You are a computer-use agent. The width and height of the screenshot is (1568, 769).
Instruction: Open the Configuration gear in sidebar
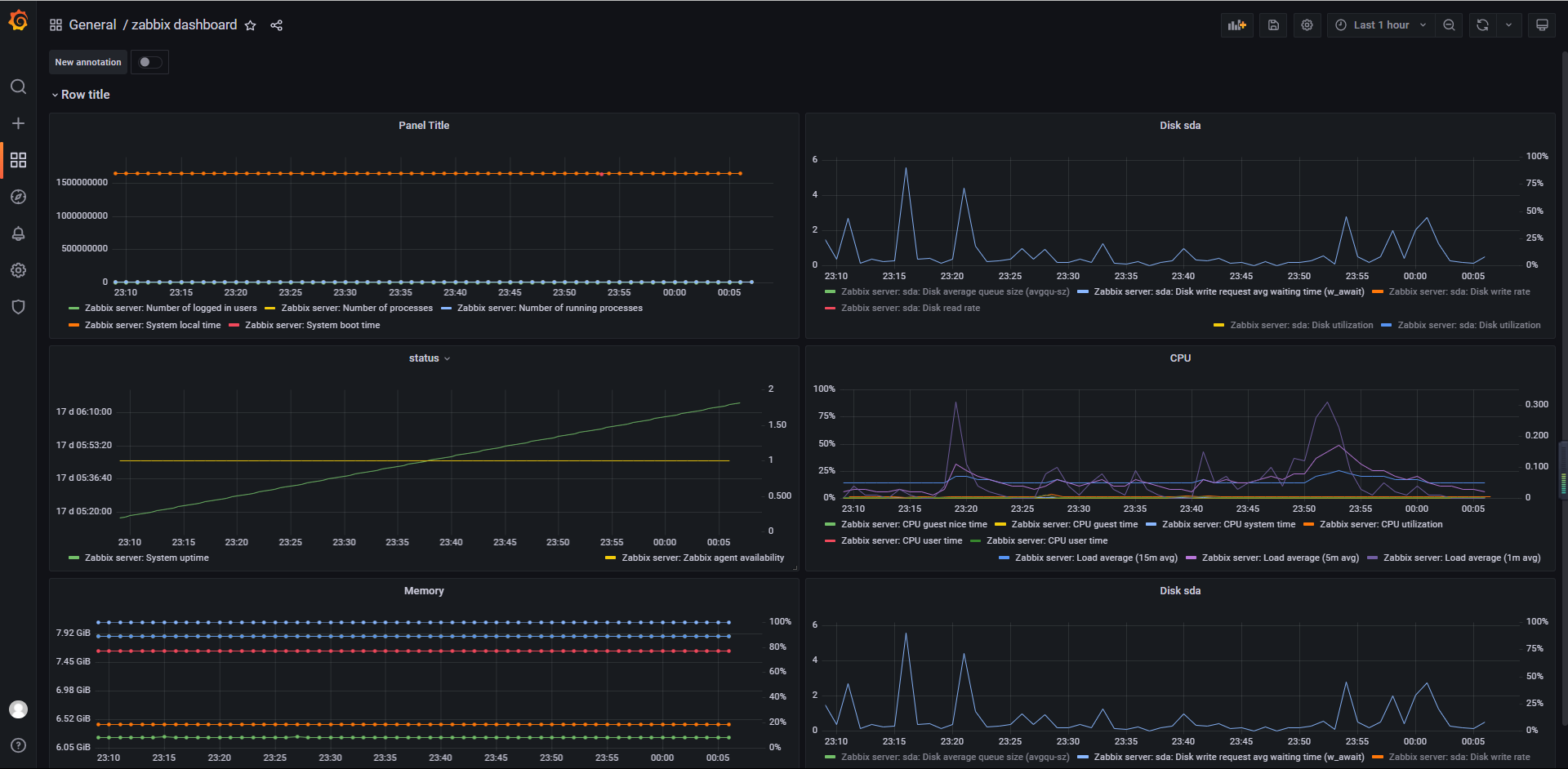click(18, 270)
